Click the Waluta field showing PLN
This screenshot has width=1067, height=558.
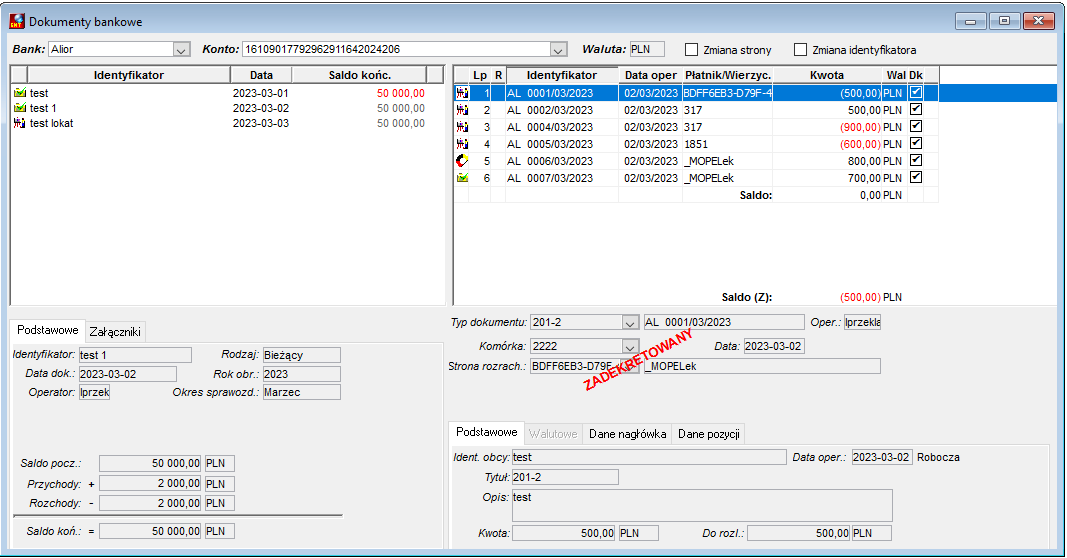[x=647, y=50]
